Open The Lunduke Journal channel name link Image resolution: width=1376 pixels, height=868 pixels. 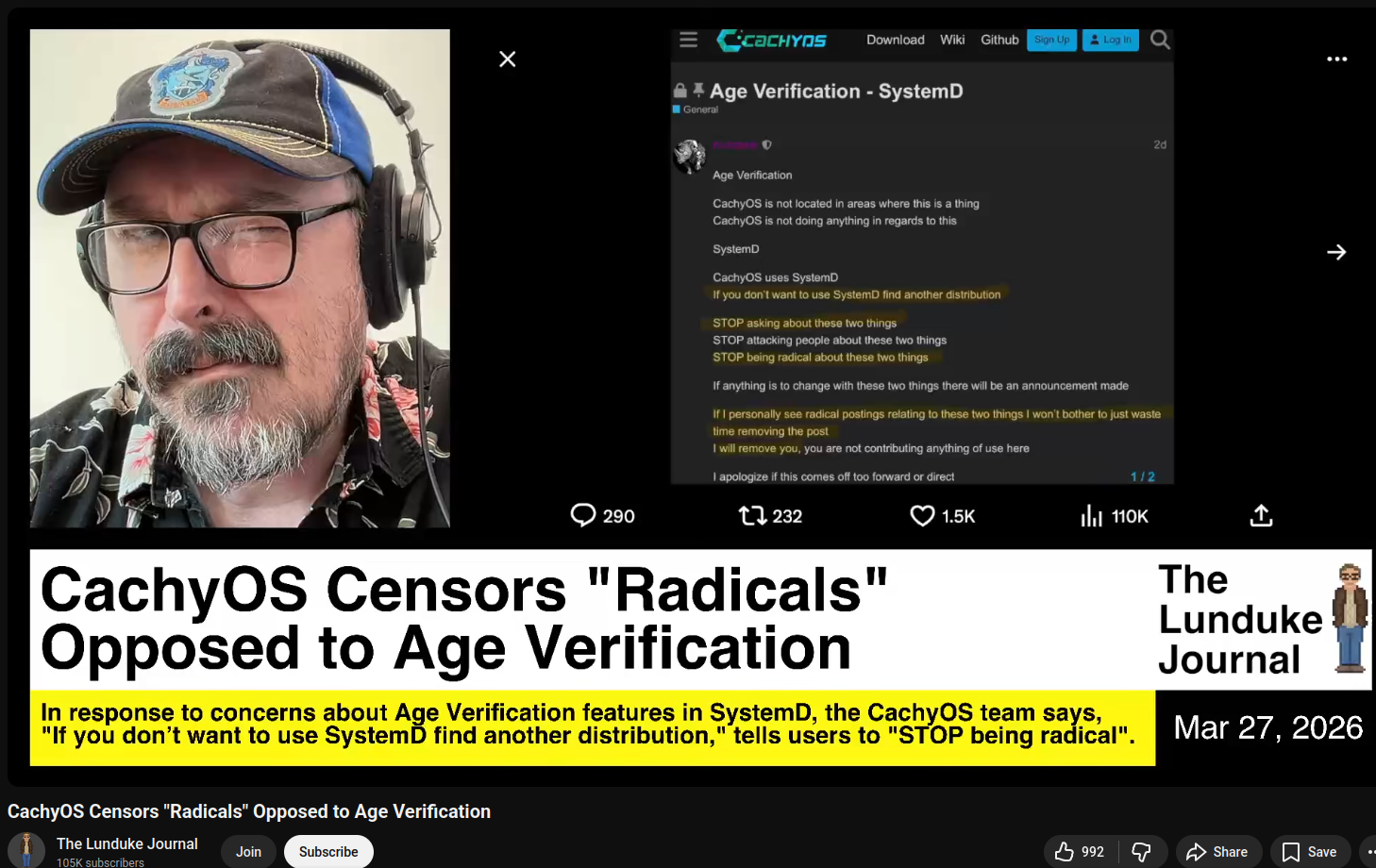coord(127,843)
